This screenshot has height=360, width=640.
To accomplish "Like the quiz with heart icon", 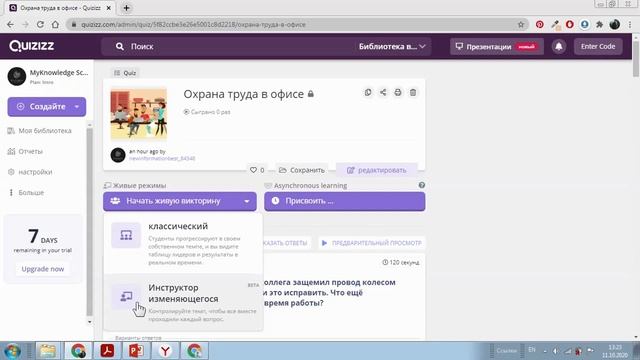I will click(253, 170).
